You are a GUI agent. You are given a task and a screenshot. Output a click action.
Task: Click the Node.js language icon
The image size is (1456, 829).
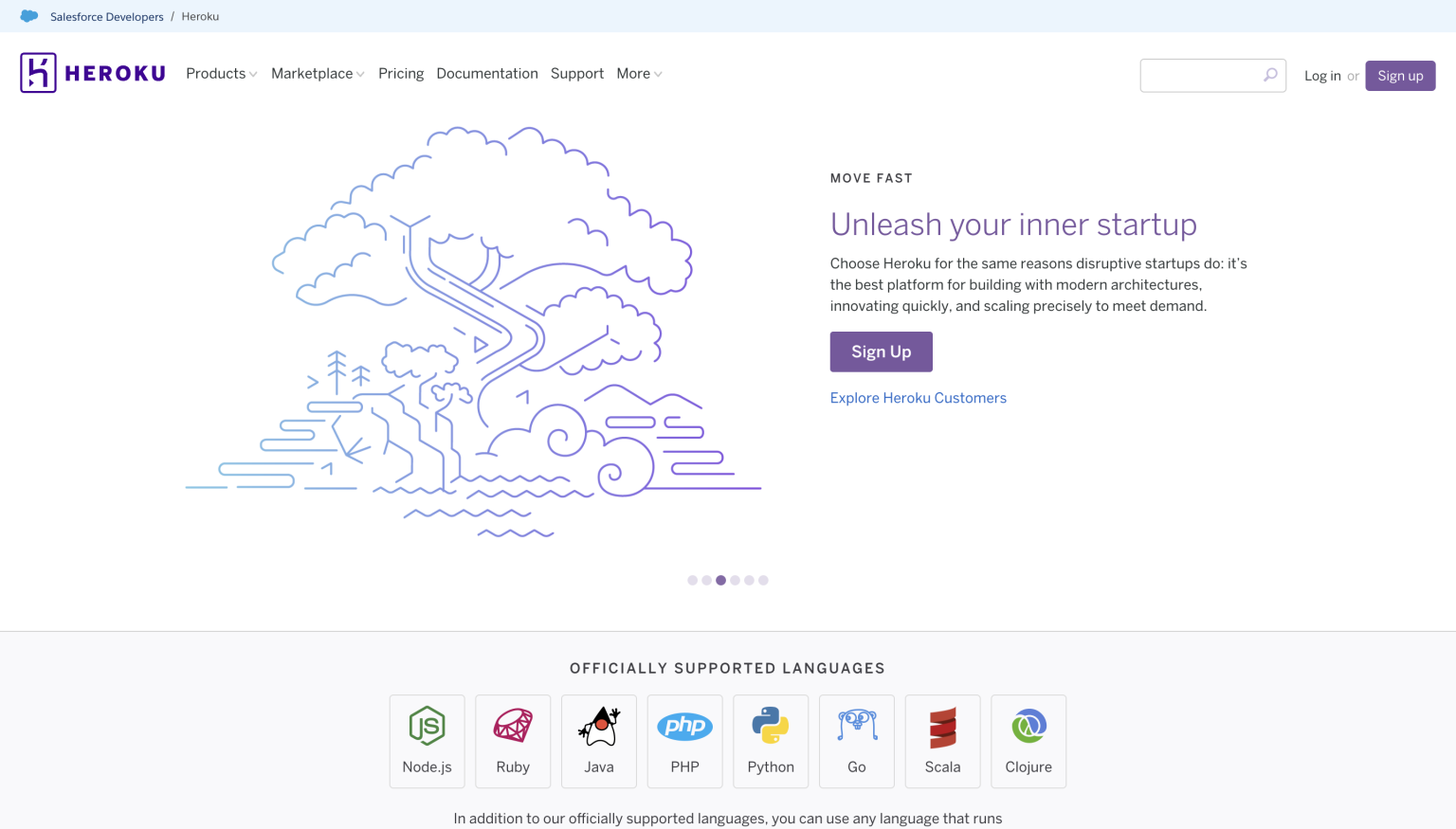coord(427,728)
